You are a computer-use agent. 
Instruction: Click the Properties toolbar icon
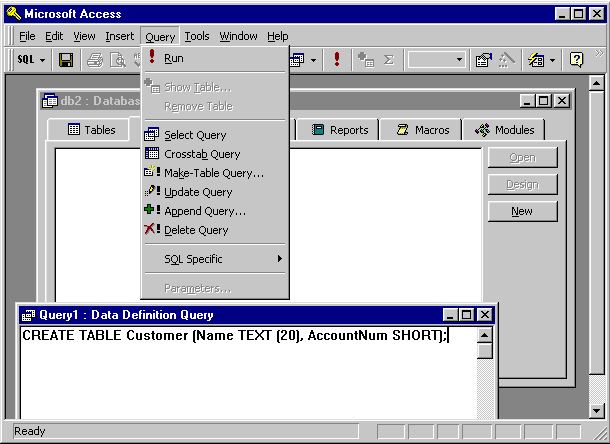[484, 60]
